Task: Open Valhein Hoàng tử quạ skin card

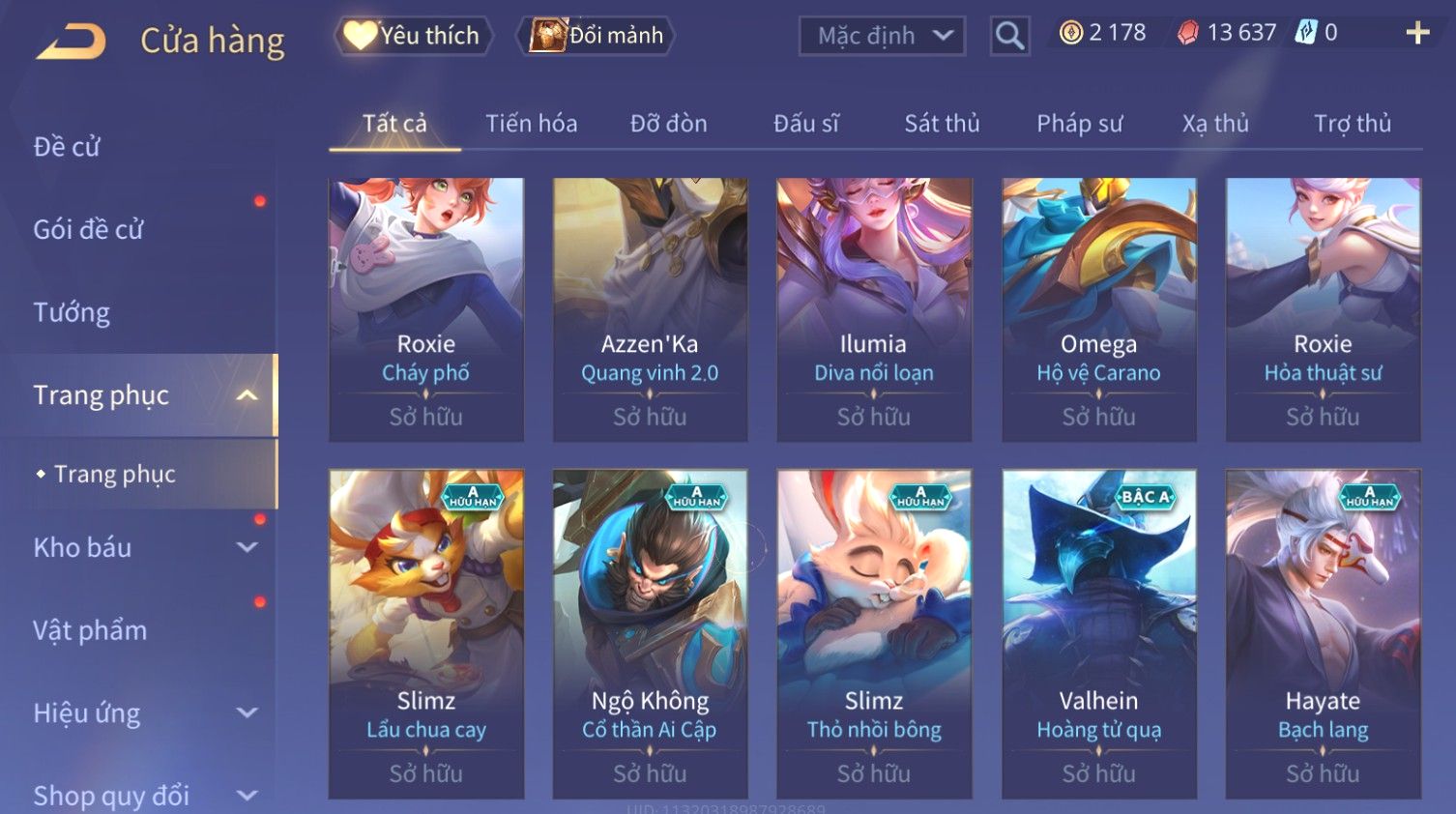Action: point(1099,634)
